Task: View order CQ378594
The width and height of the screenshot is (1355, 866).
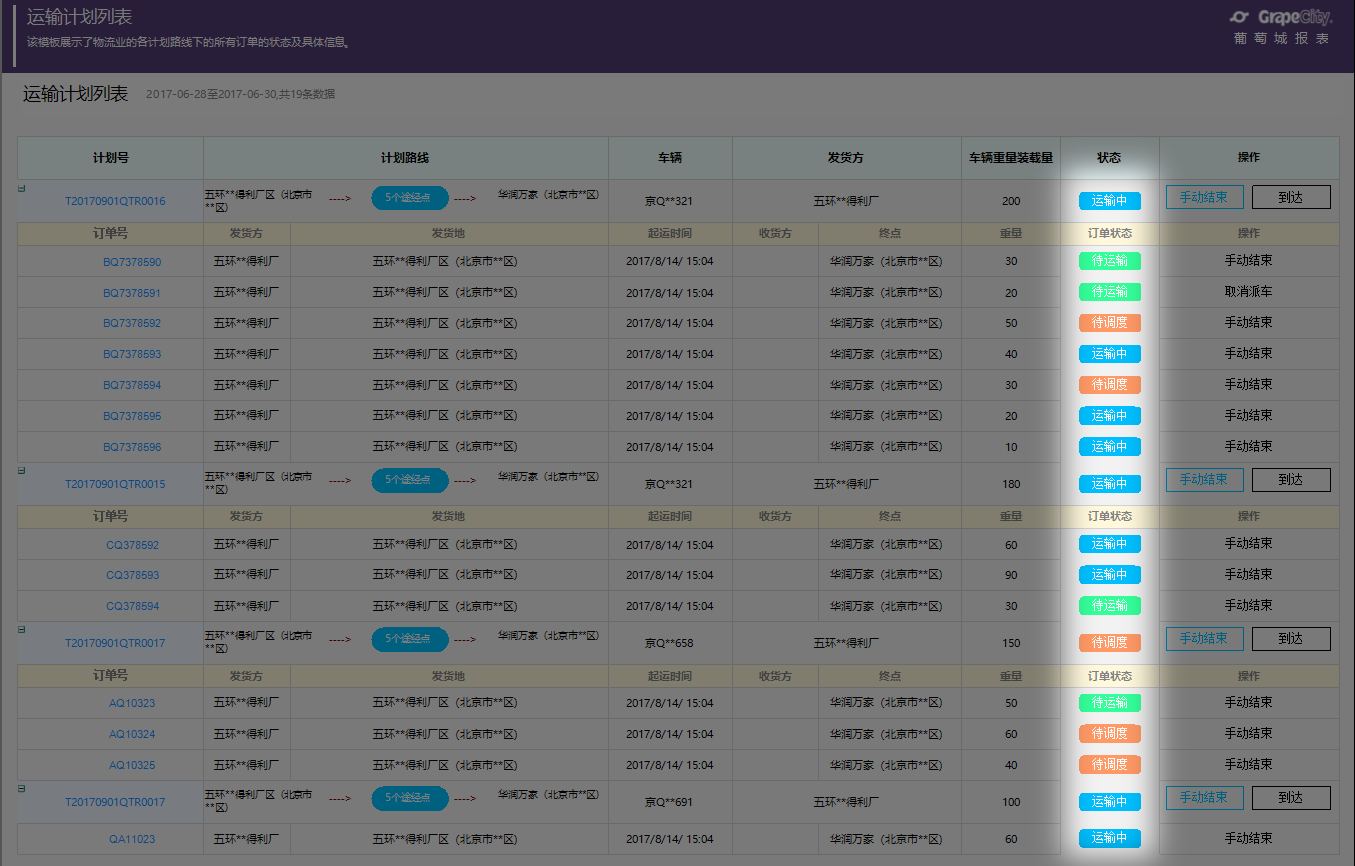Action: 132,607
